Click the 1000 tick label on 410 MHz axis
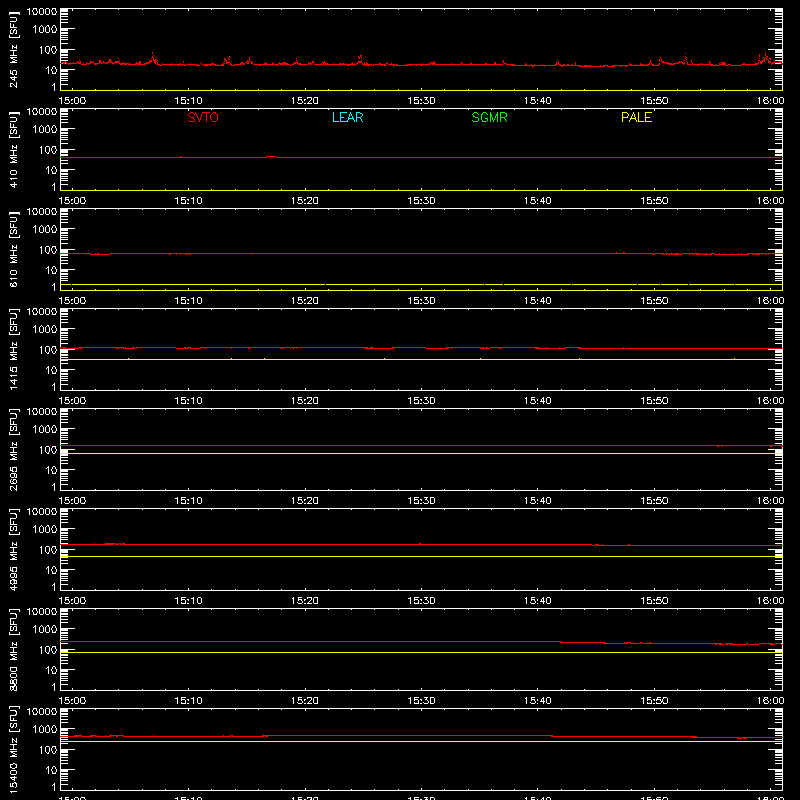The width and height of the screenshot is (800, 800). (45, 130)
